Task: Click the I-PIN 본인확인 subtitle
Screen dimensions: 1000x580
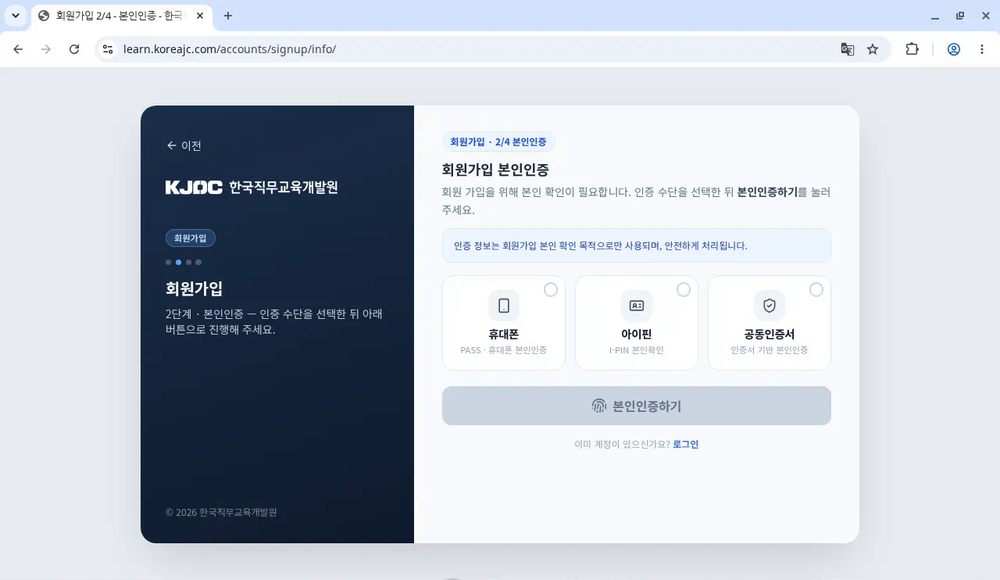Action: tap(636, 350)
